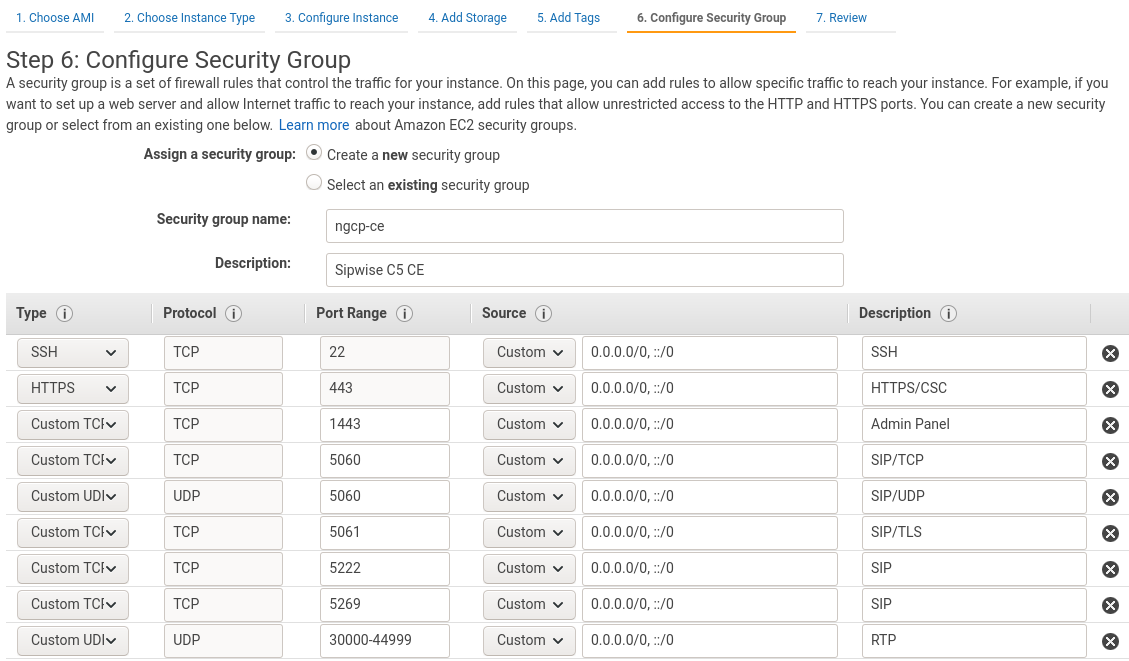Delete the SIP/UDP rule on port 5060
This screenshot has width=1129, height=661.
[1110, 496]
